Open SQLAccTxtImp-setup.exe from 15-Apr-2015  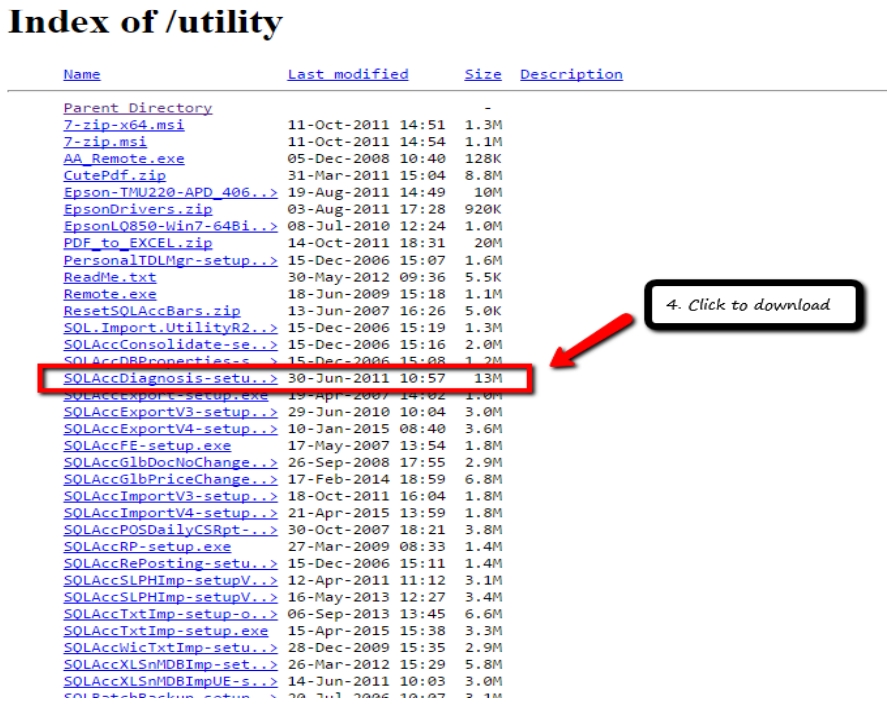(165, 632)
